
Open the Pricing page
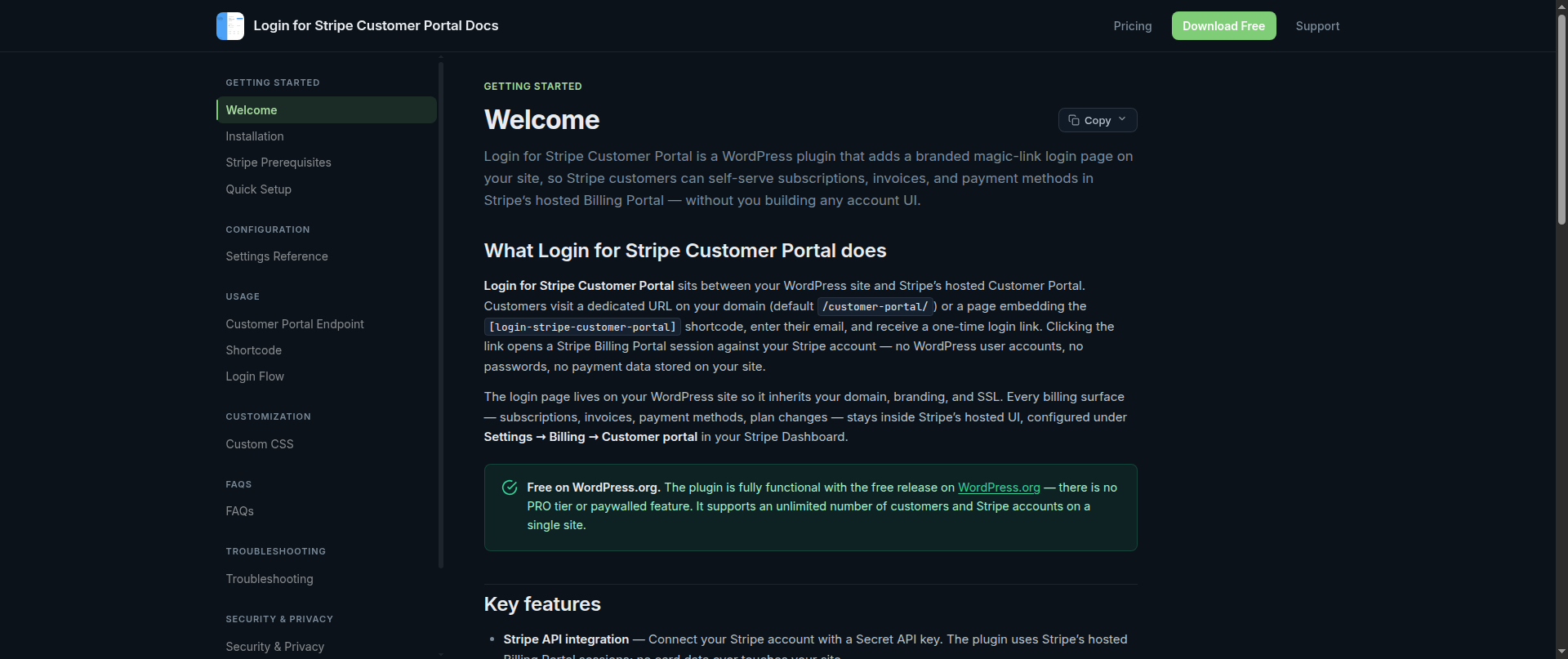(1133, 26)
